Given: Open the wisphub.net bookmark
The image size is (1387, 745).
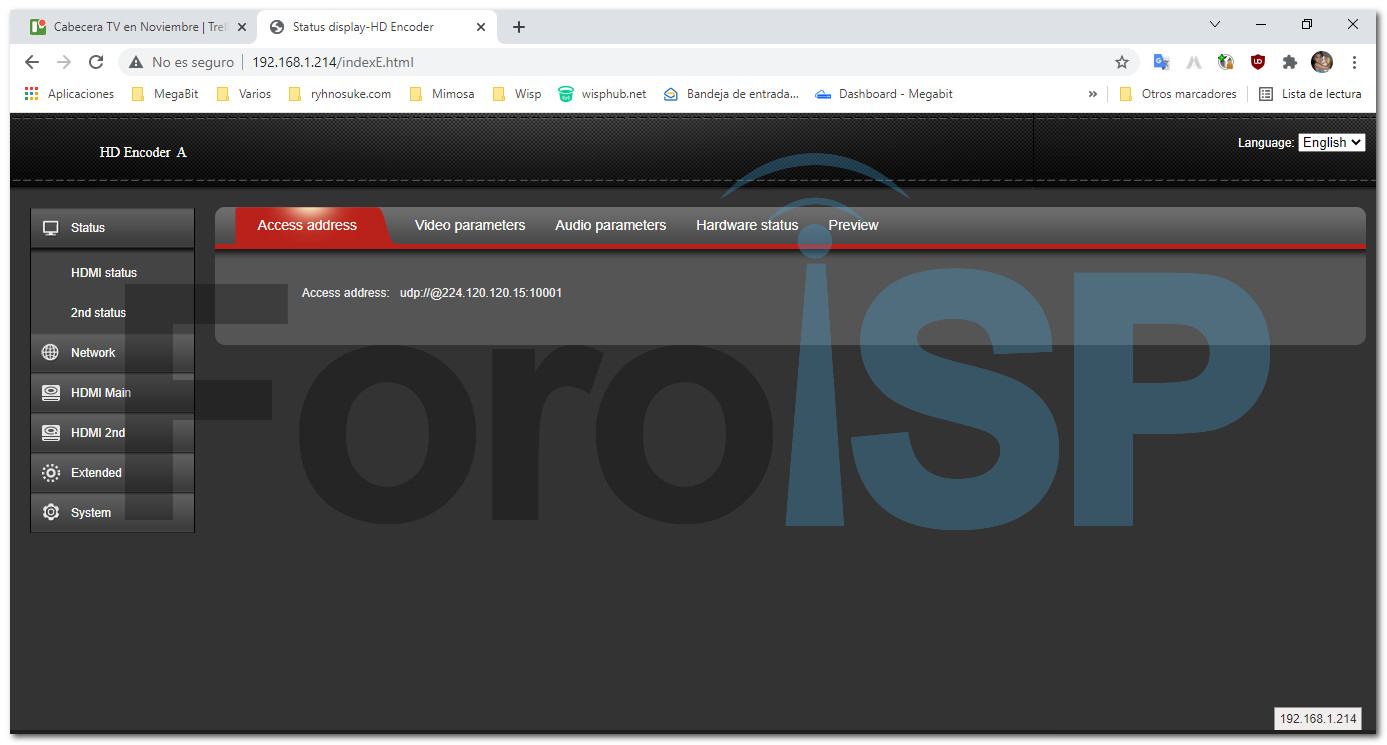Looking at the screenshot, I should pos(602,94).
